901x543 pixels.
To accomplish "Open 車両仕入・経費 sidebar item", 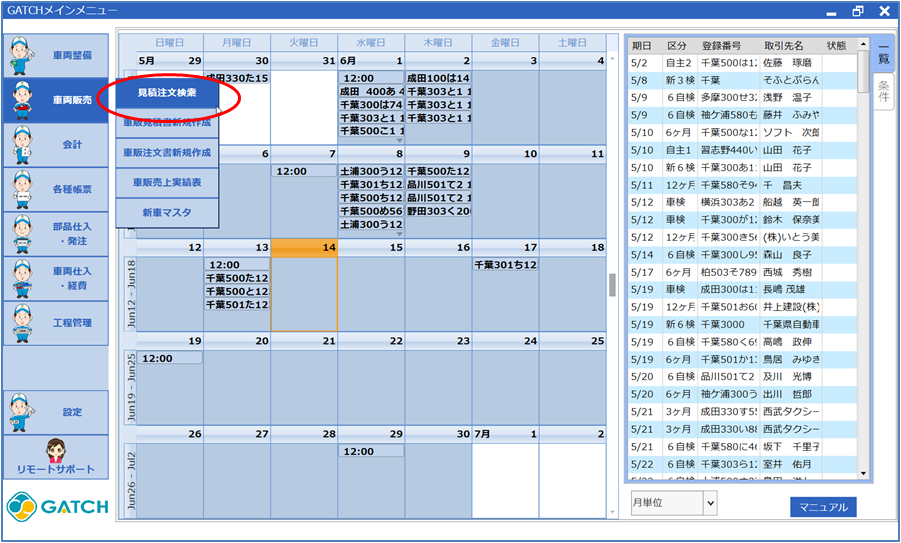I will pyautogui.click(x=55, y=279).
